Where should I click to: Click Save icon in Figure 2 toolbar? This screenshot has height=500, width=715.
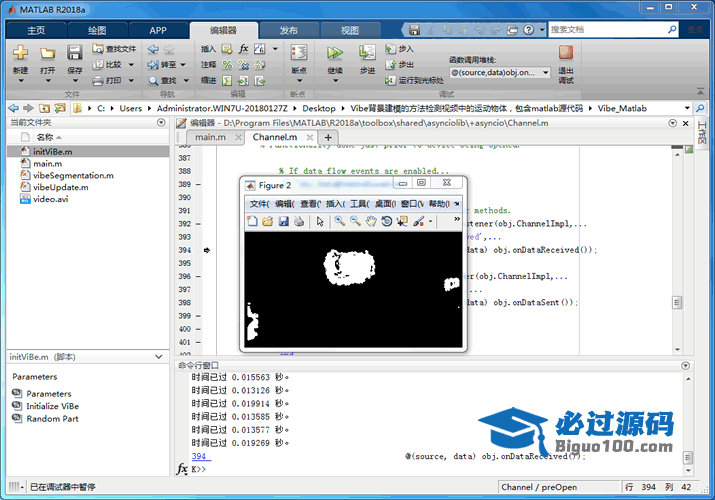pyautogui.click(x=284, y=222)
